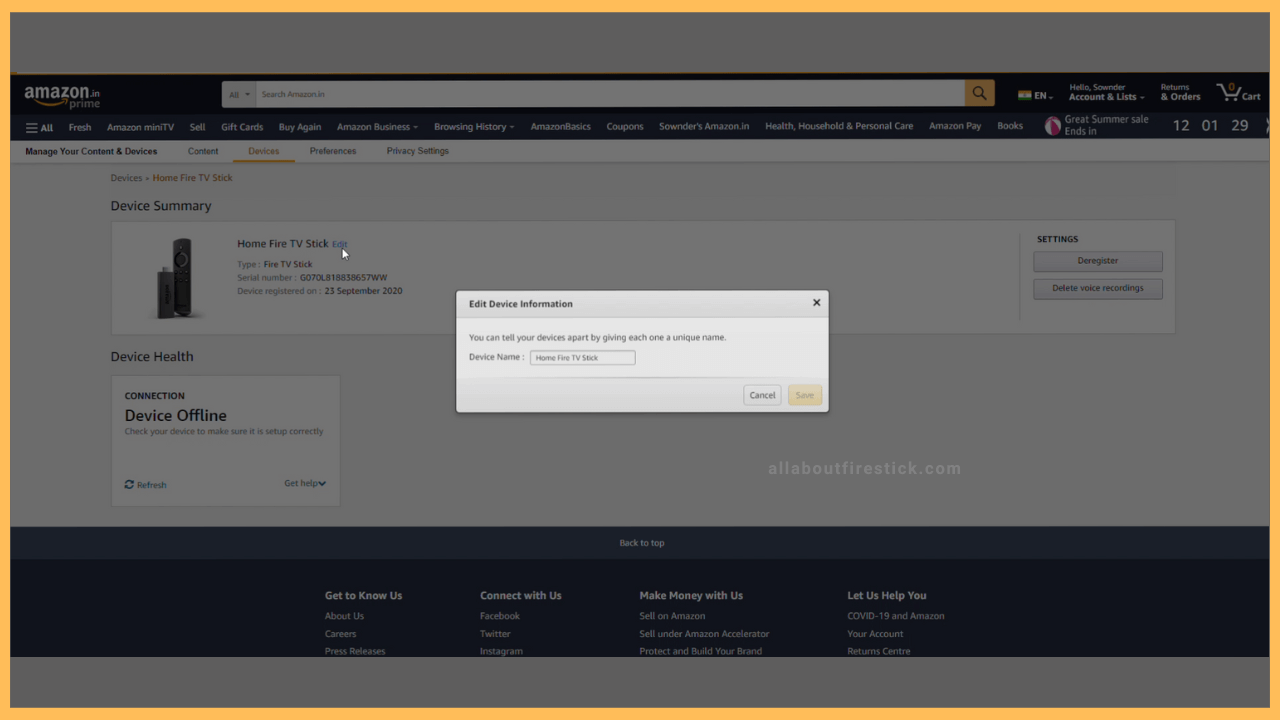The width and height of the screenshot is (1280, 720).
Task: Click the Cancel button in dialog
Action: pyautogui.click(x=762, y=395)
